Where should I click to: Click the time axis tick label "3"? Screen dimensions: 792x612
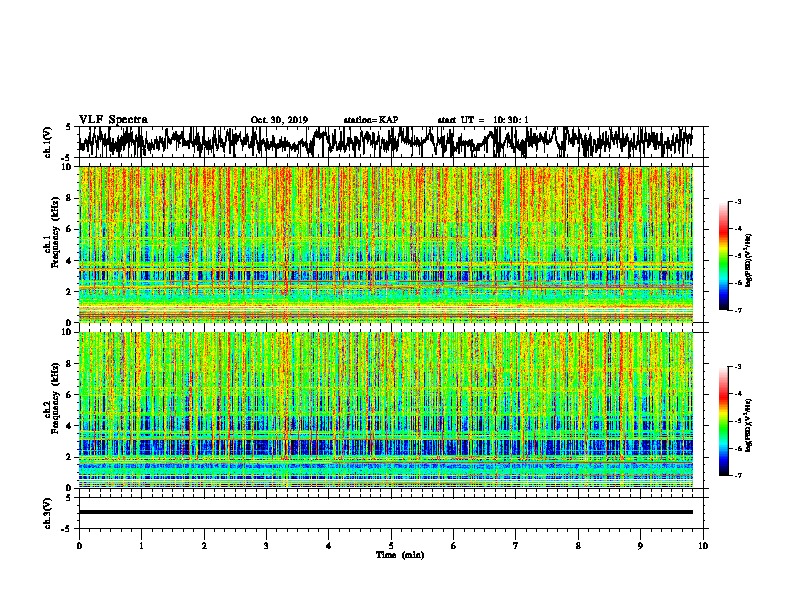pyautogui.click(x=266, y=546)
